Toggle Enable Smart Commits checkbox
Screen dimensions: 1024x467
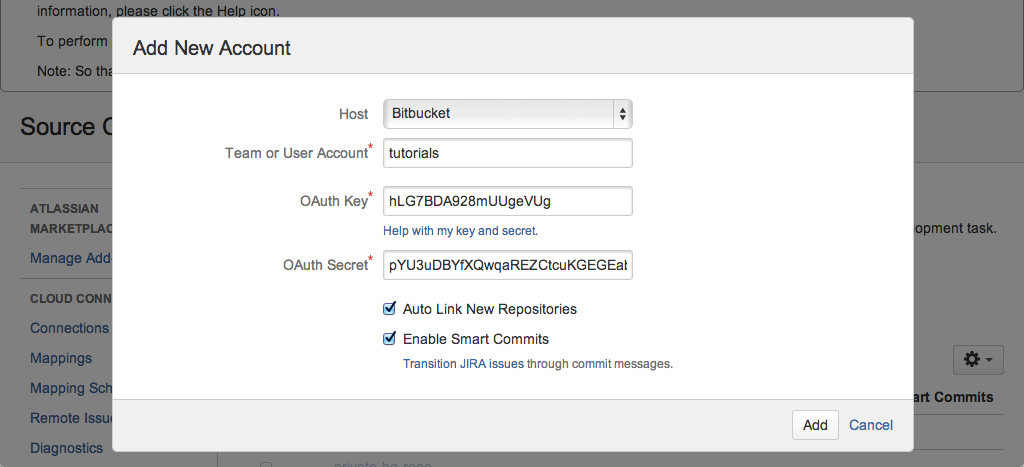click(389, 338)
